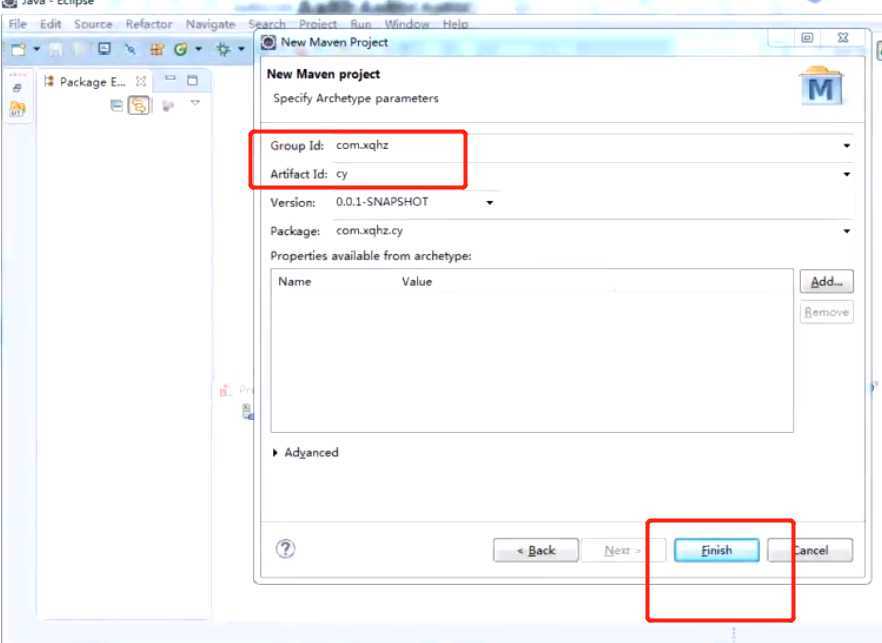Click the Back button
The height and width of the screenshot is (643, 882).
[x=536, y=550]
